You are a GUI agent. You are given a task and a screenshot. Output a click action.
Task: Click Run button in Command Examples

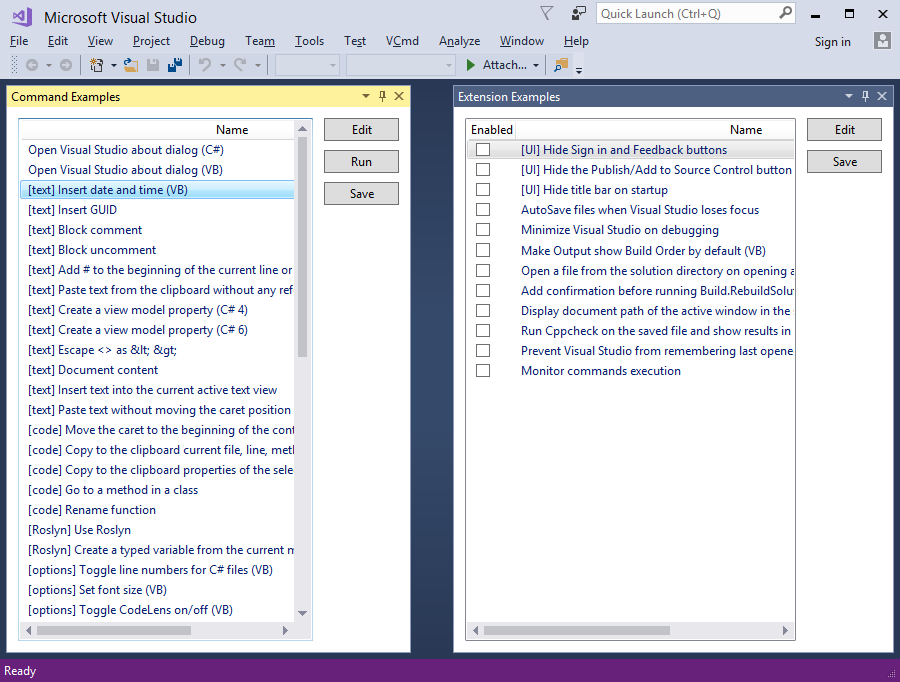361,162
